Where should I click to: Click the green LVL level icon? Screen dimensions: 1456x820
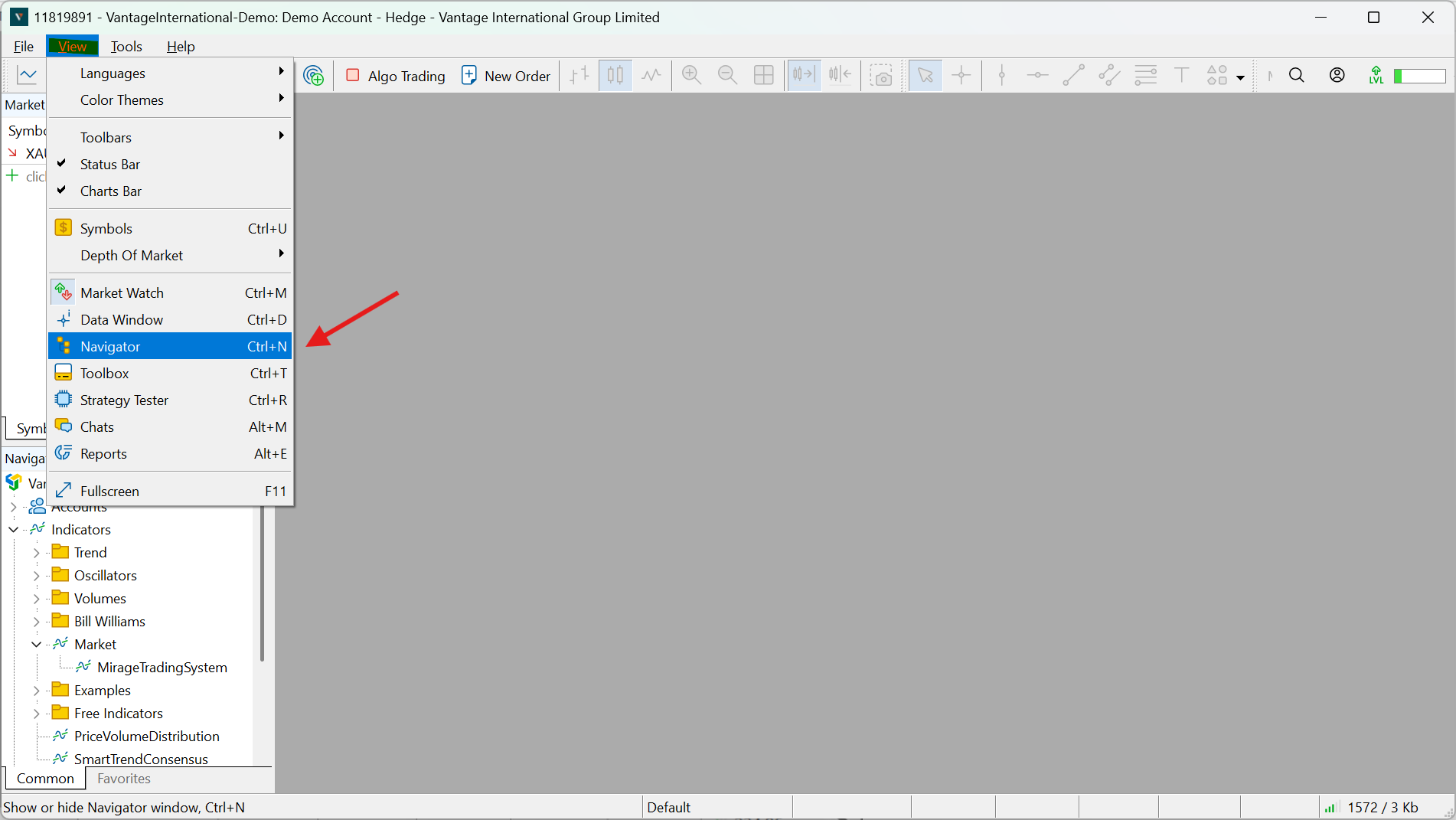tap(1376, 75)
